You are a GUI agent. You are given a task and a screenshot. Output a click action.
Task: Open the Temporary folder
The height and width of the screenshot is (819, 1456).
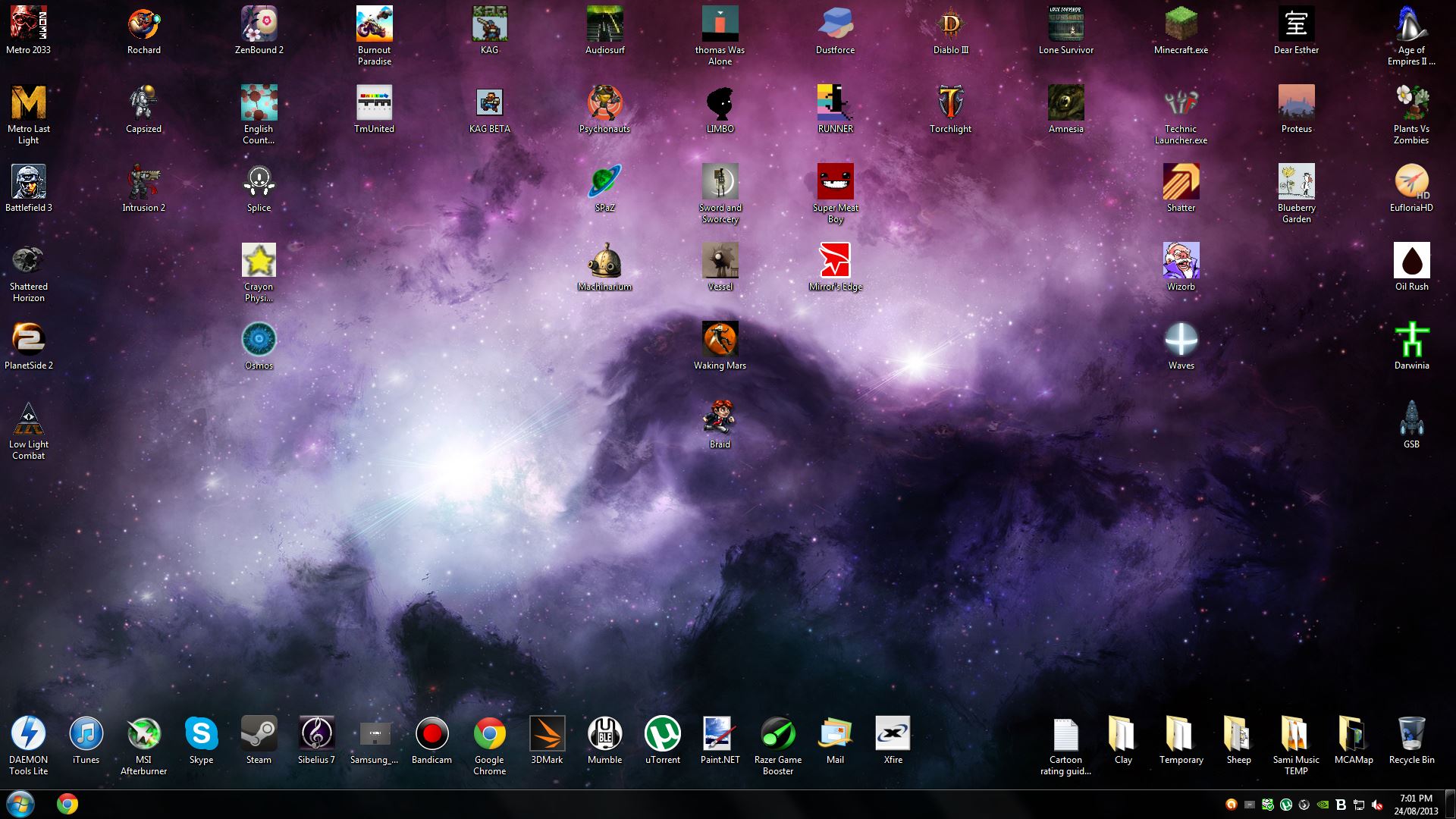pyautogui.click(x=1181, y=742)
